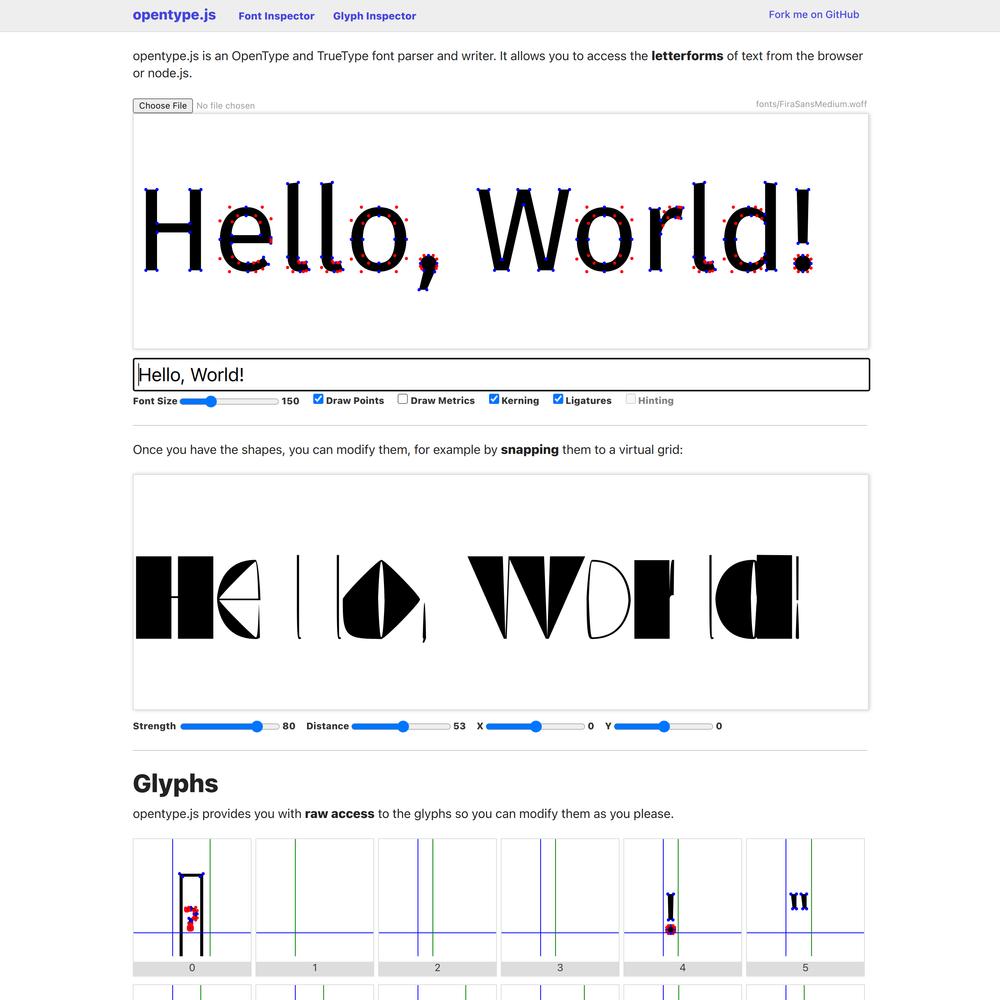The width and height of the screenshot is (1000, 1000).
Task: Click the 'No file chosen' text
Action: coord(226,106)
